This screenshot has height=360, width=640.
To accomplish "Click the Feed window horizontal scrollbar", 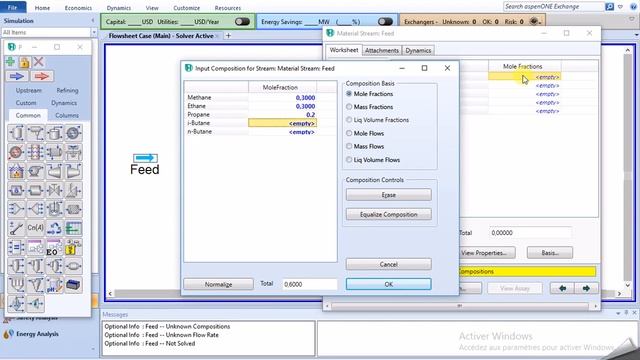I will [x=460, y=306].
